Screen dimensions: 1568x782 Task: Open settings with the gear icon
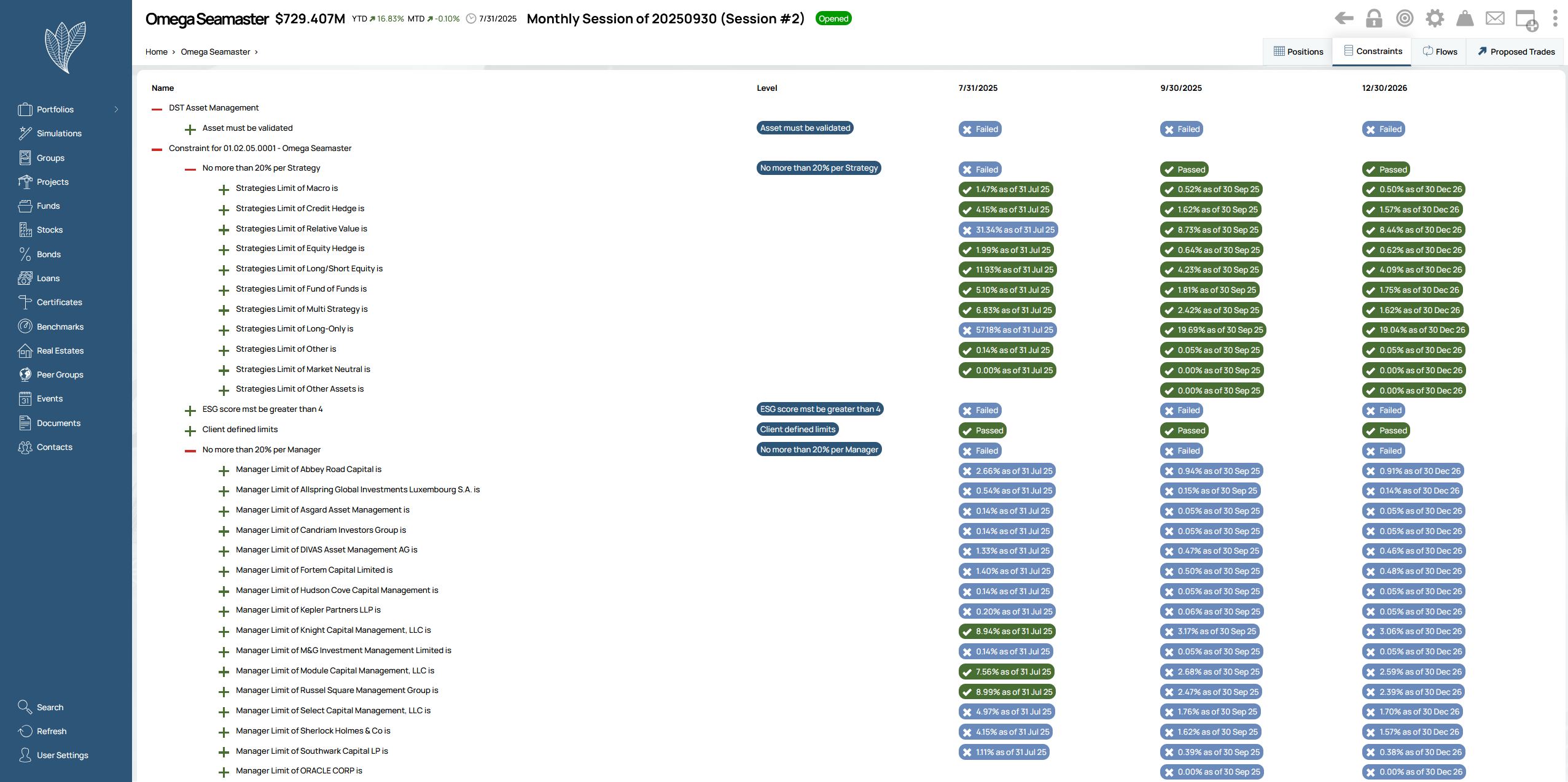(x=1435, y=18)
